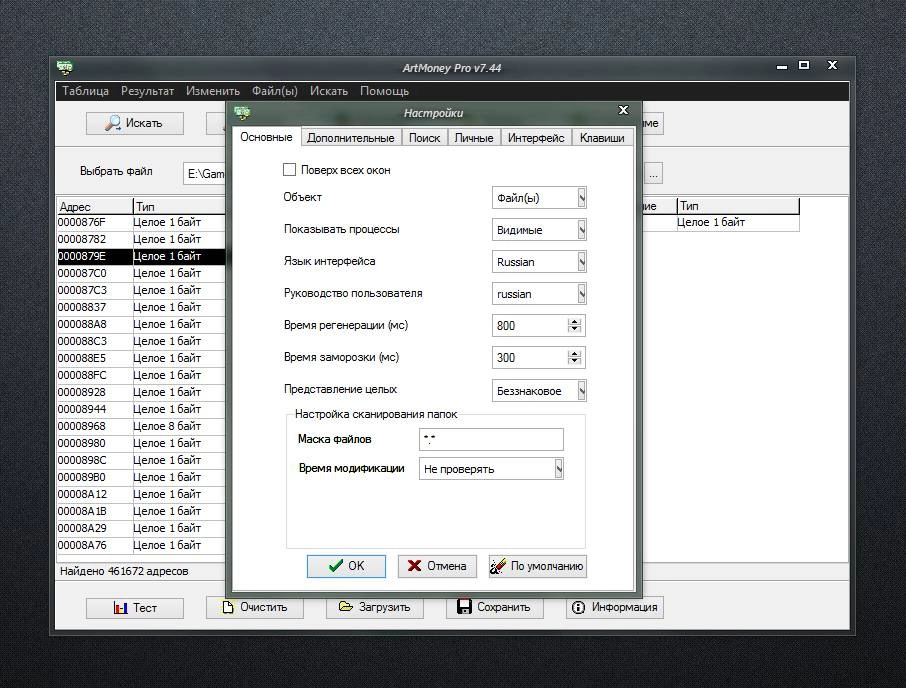Image resolution: width=906 pixels, height=688 pixels.
Task: Open the Объект dropdown
Action: click(582, 198)
